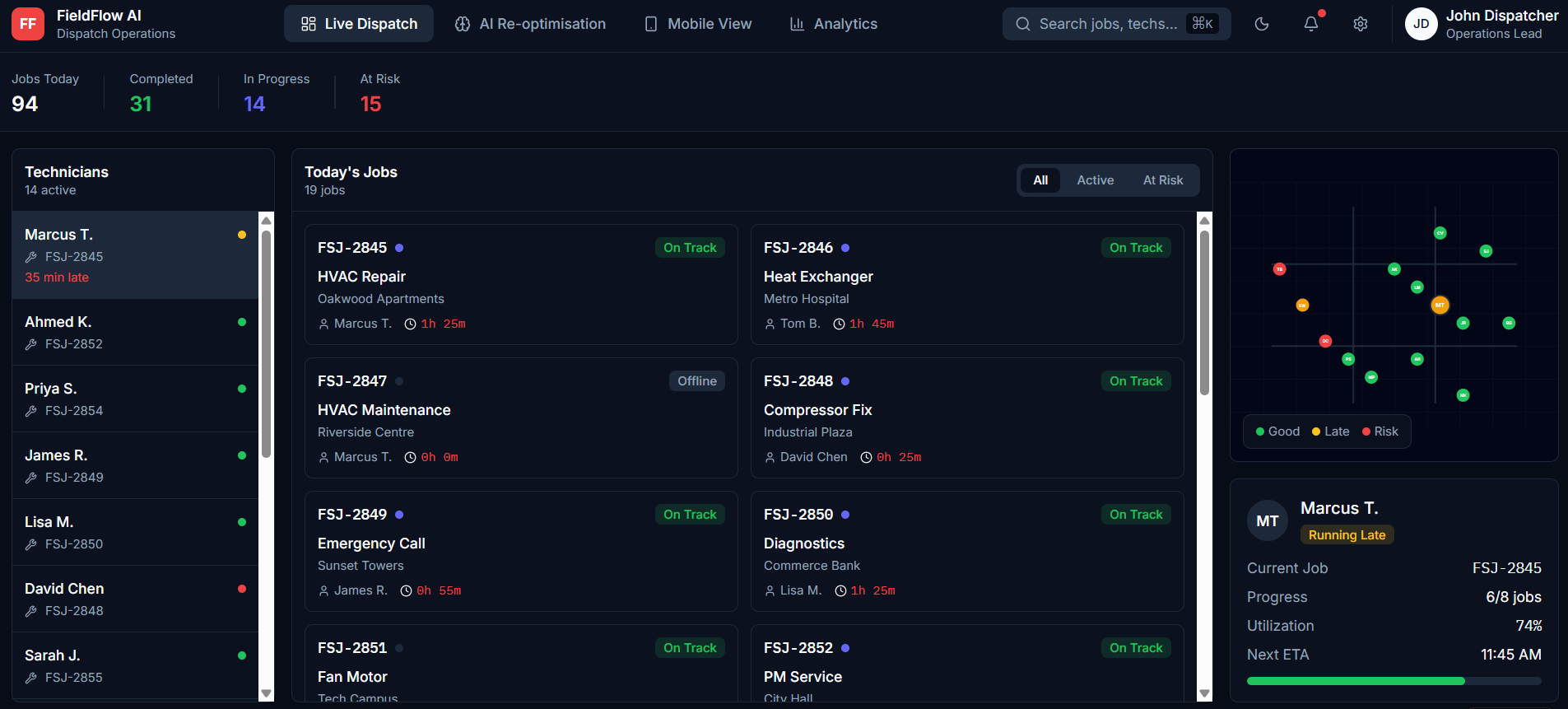Click the MT avatar in technician details

point(1268,520)
